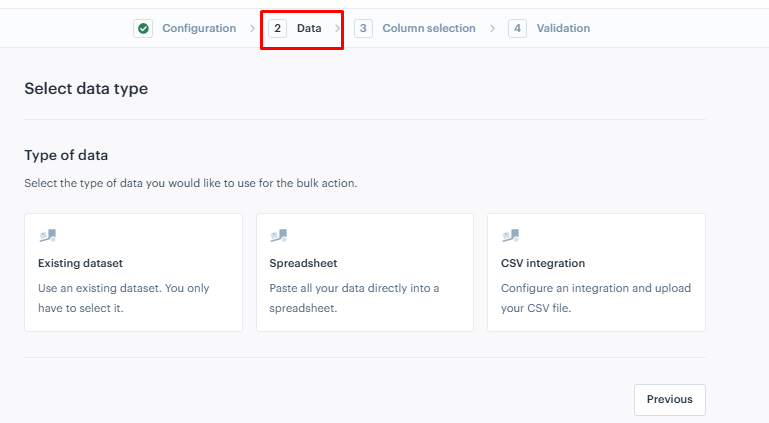Click the step 2 number badge
The height and width of the screenshot is (423, 769).
(277, 28)
